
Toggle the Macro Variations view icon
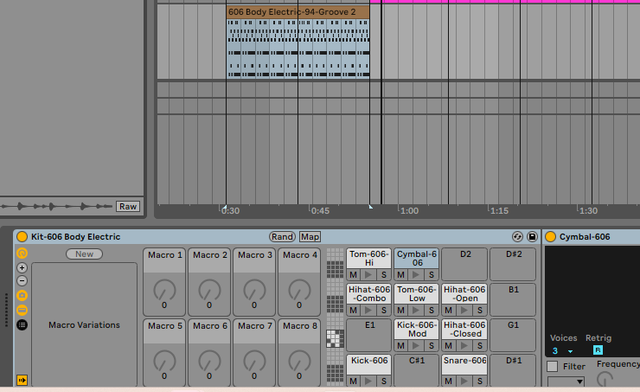[22, 295]
